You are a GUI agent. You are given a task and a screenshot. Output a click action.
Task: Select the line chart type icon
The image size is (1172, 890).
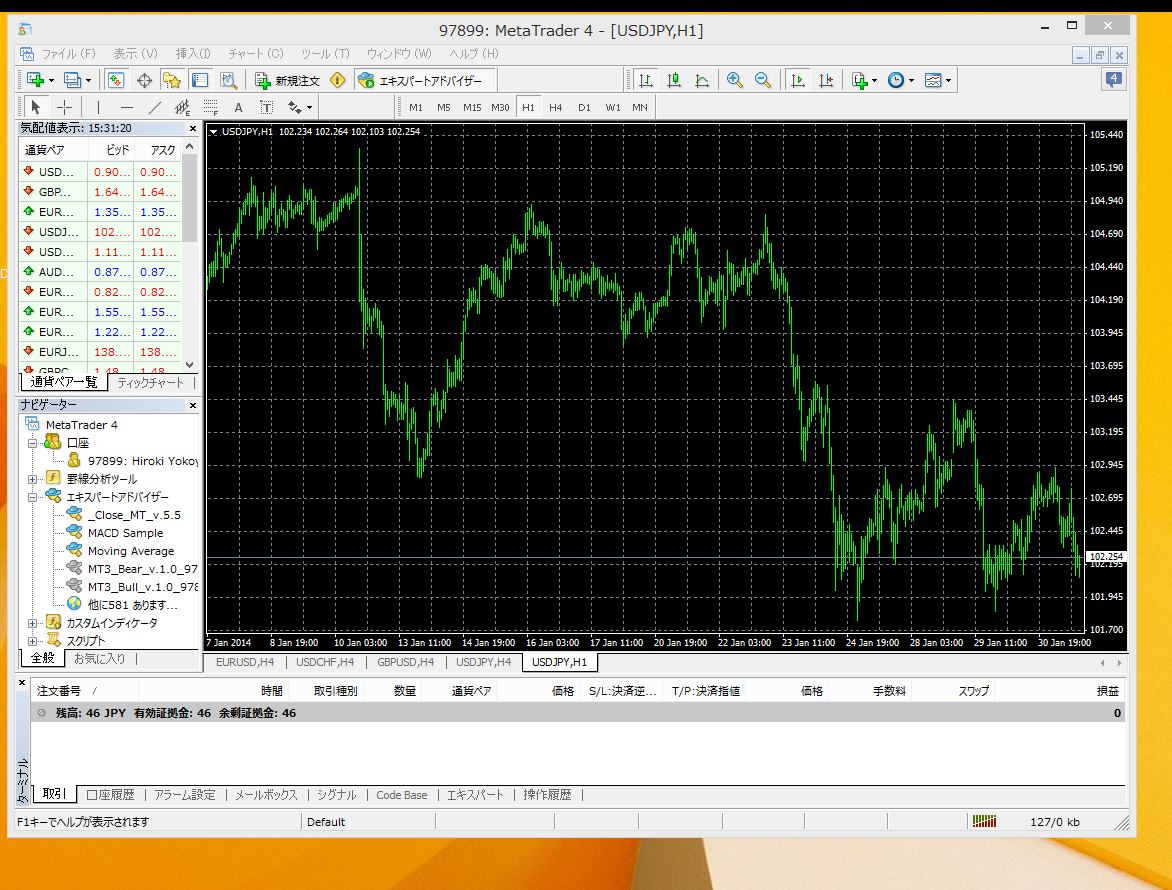click(702, 80)
